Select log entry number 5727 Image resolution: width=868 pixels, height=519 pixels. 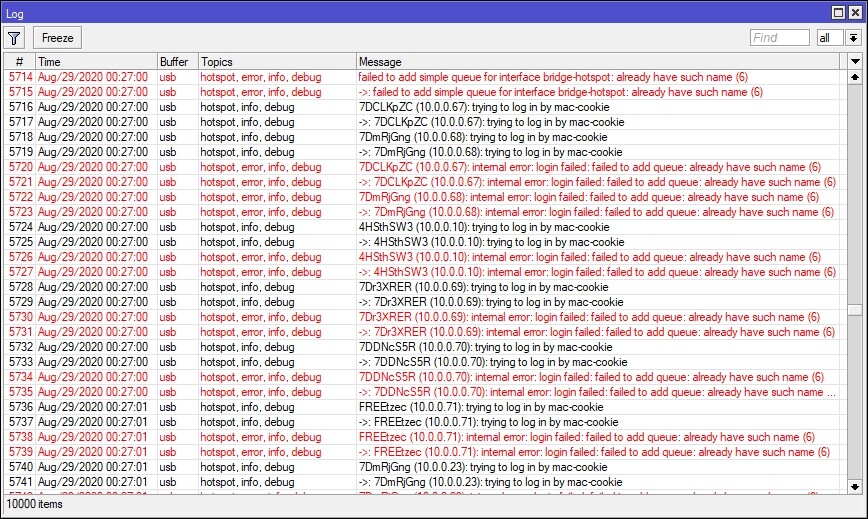[x=425, y=272]
